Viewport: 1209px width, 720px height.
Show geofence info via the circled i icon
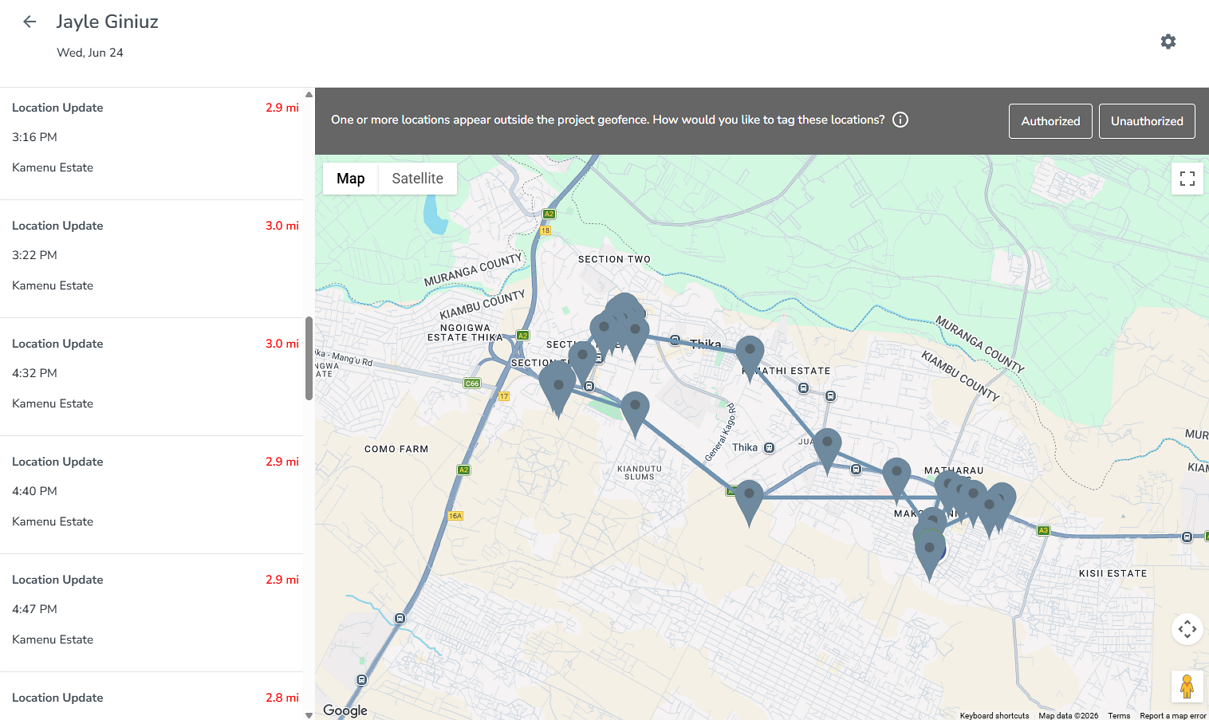coord(900,120)
